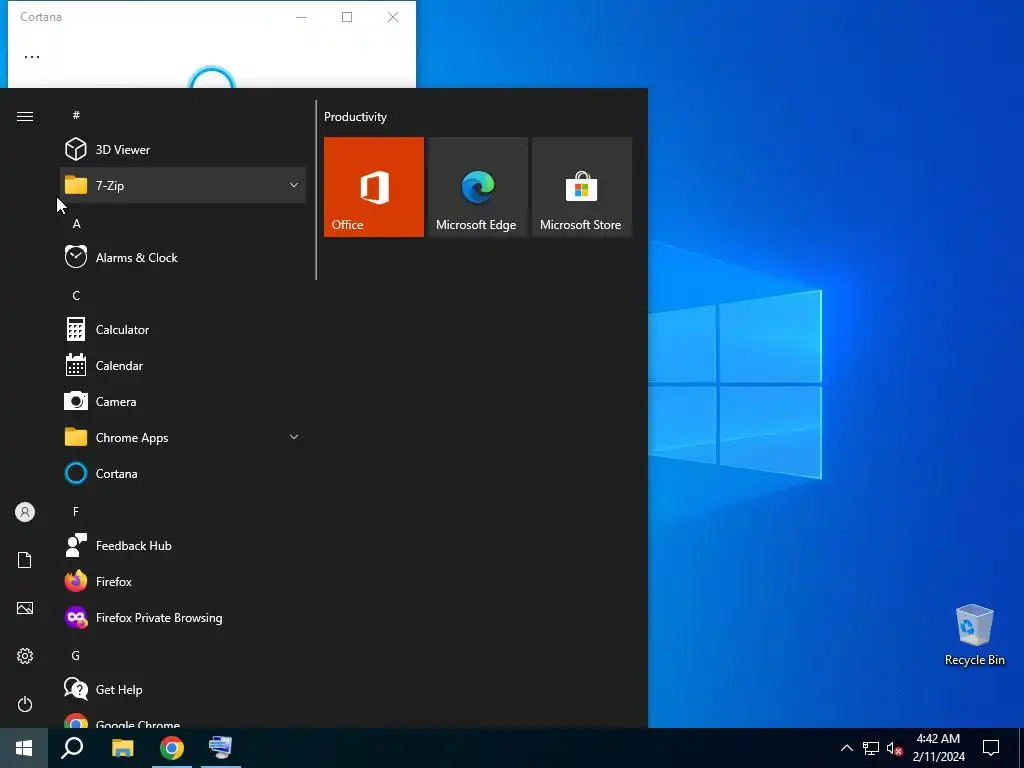
Task: Open the Action Center notifications
Action: tap(991, 748)
